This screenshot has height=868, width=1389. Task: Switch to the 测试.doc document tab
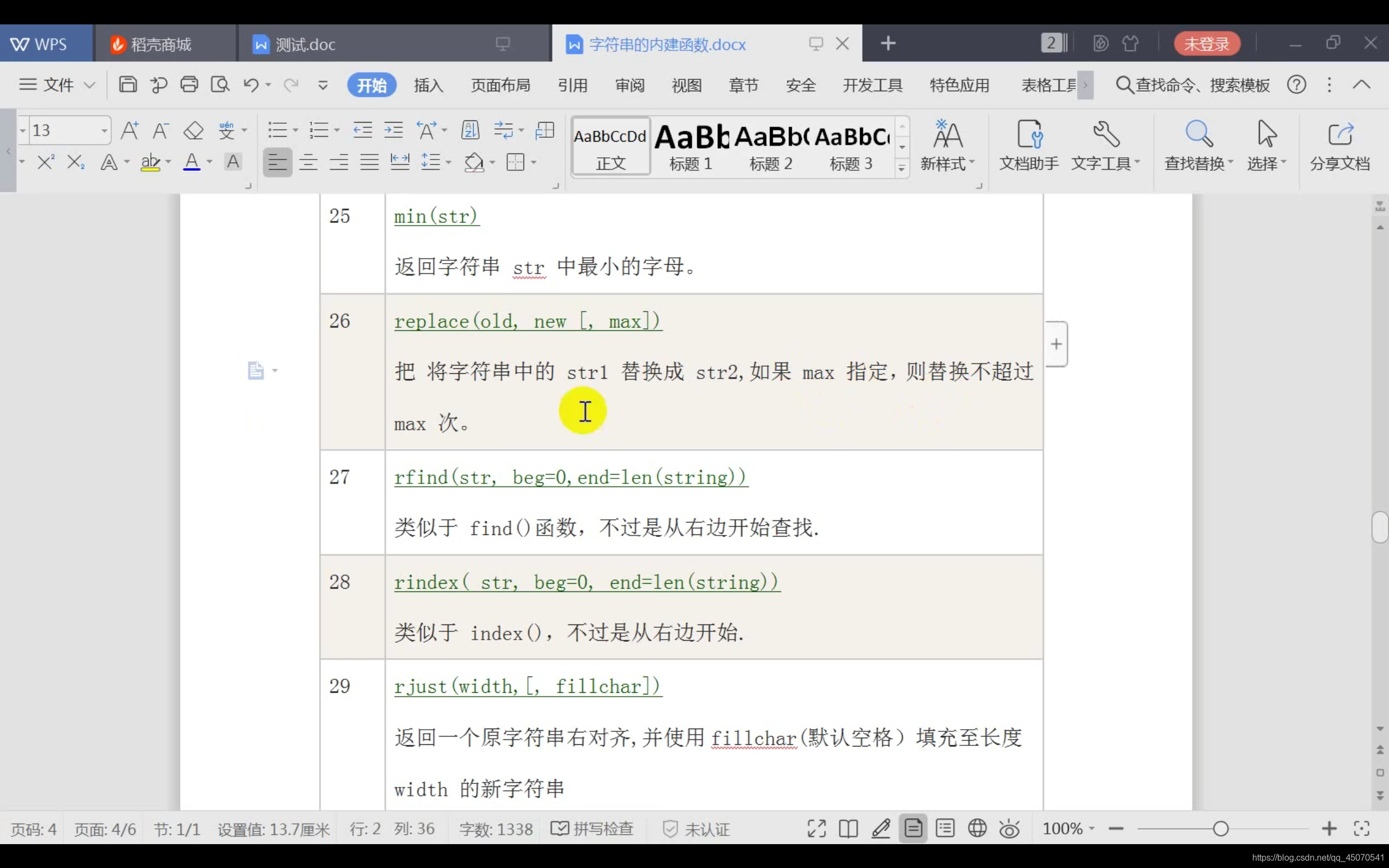pos(305,44)
